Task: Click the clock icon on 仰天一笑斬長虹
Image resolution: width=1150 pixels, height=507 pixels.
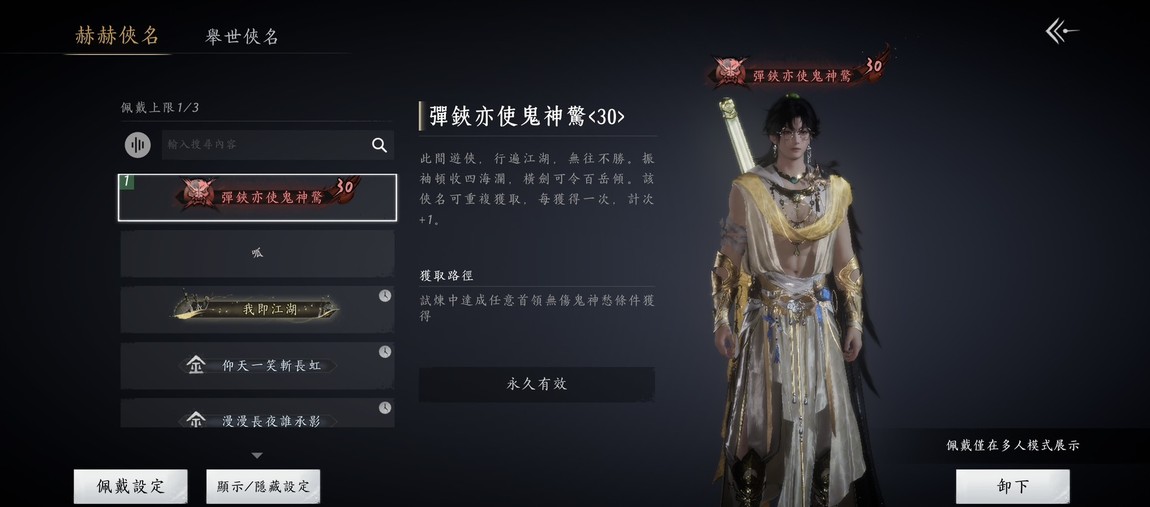Action: [x=385, y=352]
